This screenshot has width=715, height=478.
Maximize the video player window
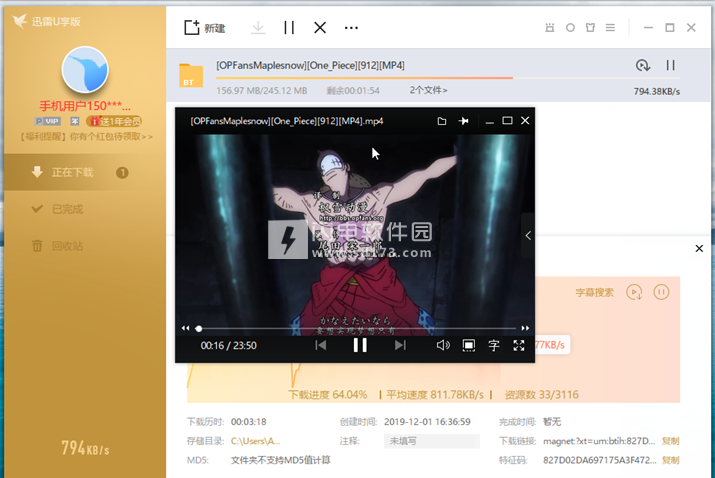click(507, 121)
